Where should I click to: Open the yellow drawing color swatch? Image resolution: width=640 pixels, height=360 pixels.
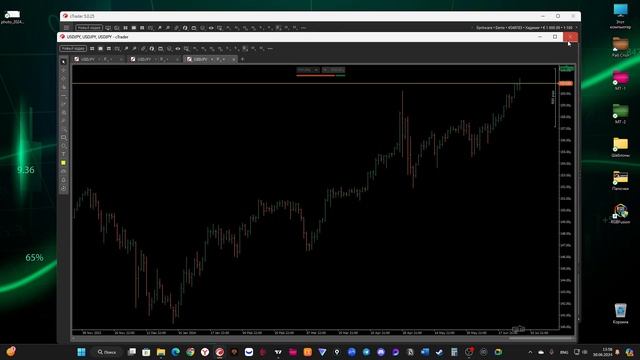[63, 163]
